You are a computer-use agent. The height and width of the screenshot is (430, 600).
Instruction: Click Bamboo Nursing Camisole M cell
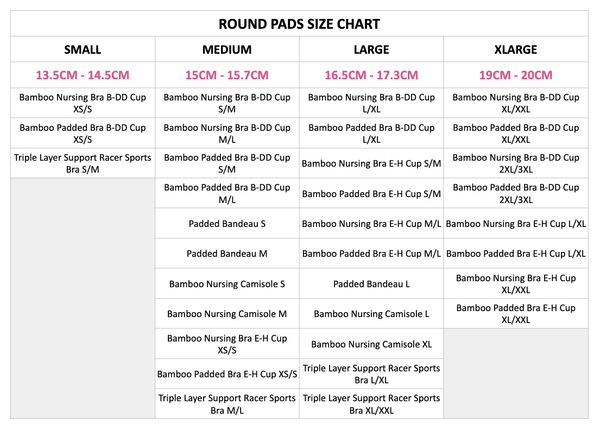click(x=227, y=314)
